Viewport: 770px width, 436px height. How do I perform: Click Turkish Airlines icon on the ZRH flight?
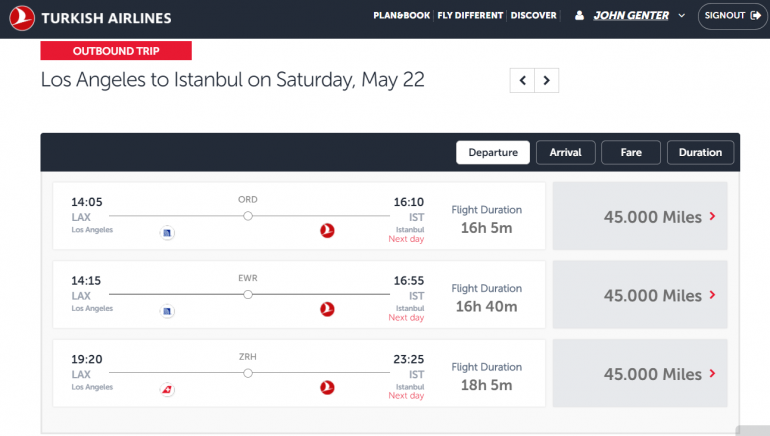326,388
